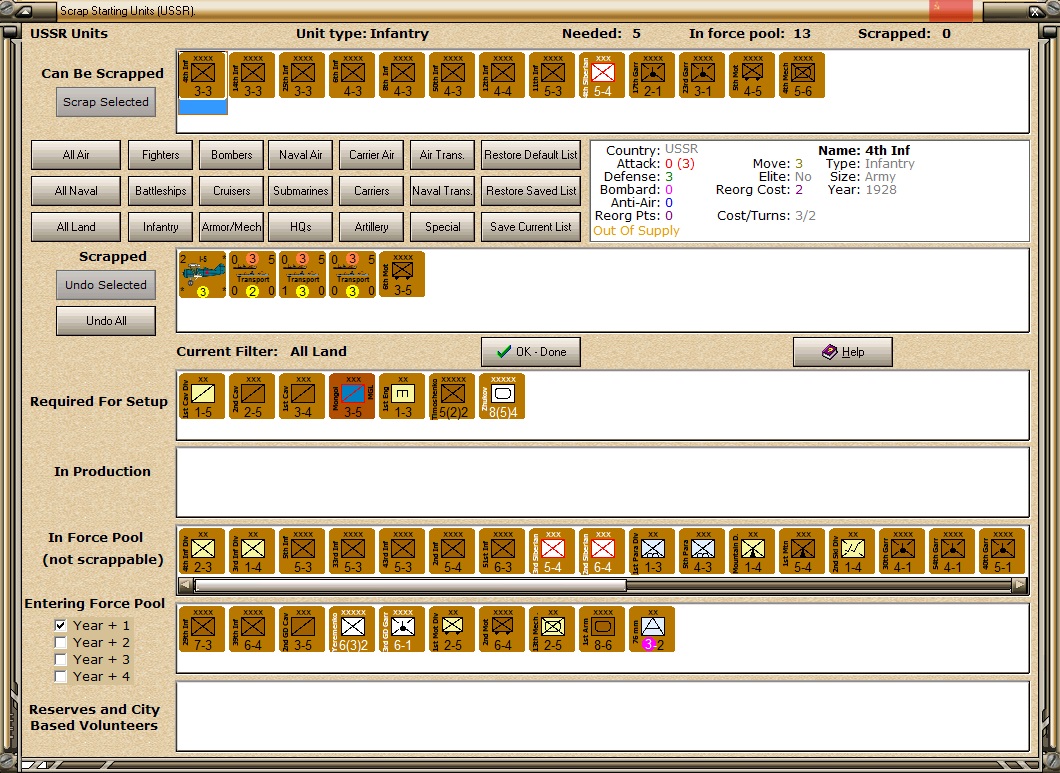This screenshot has width=1060, height=773.
Task: Filter the list by All Air
Action: point(76,155)
